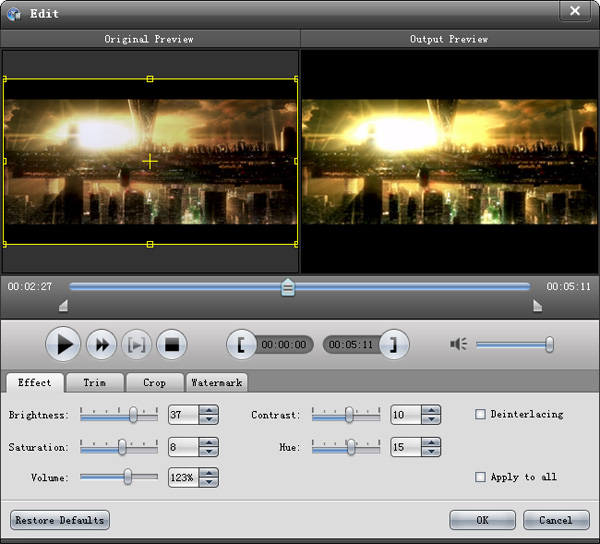The height and width of the screenshot is (544, 600).
Task: Set trim start with left bracket button
Action: pyautogui.click(x=241, y=345)
